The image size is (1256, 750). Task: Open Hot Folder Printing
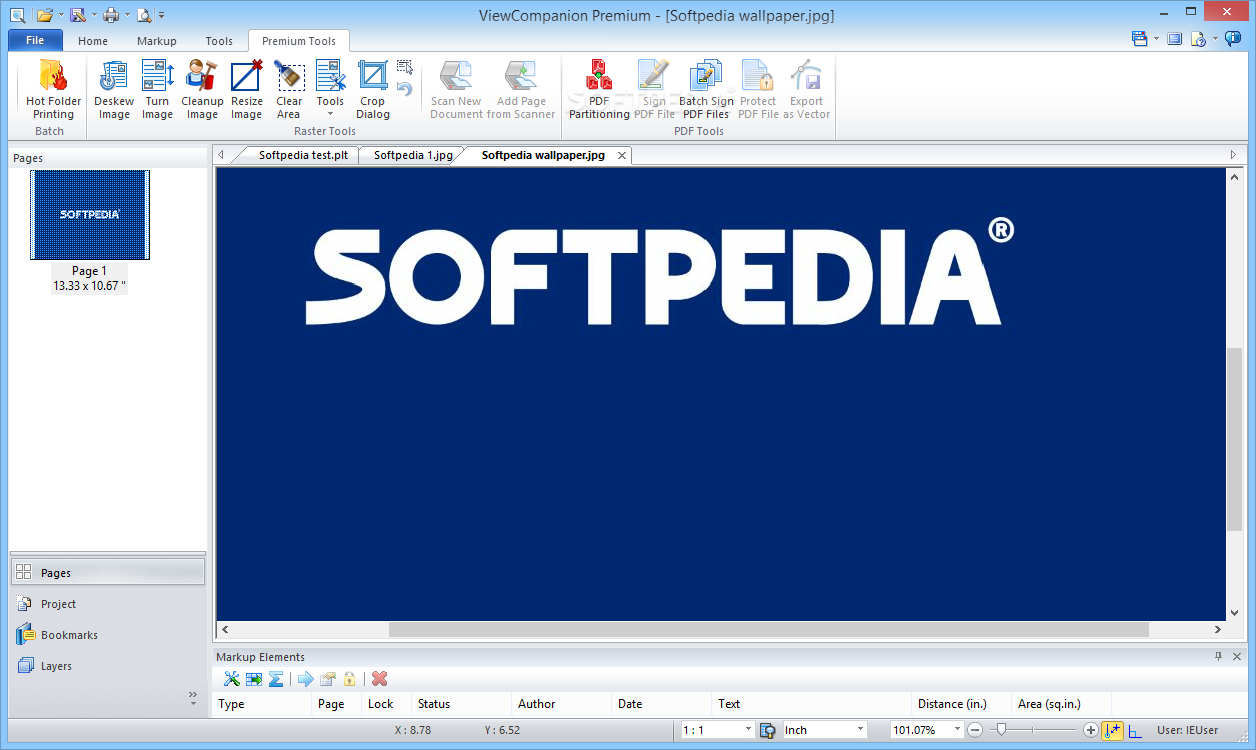point(53,89)
